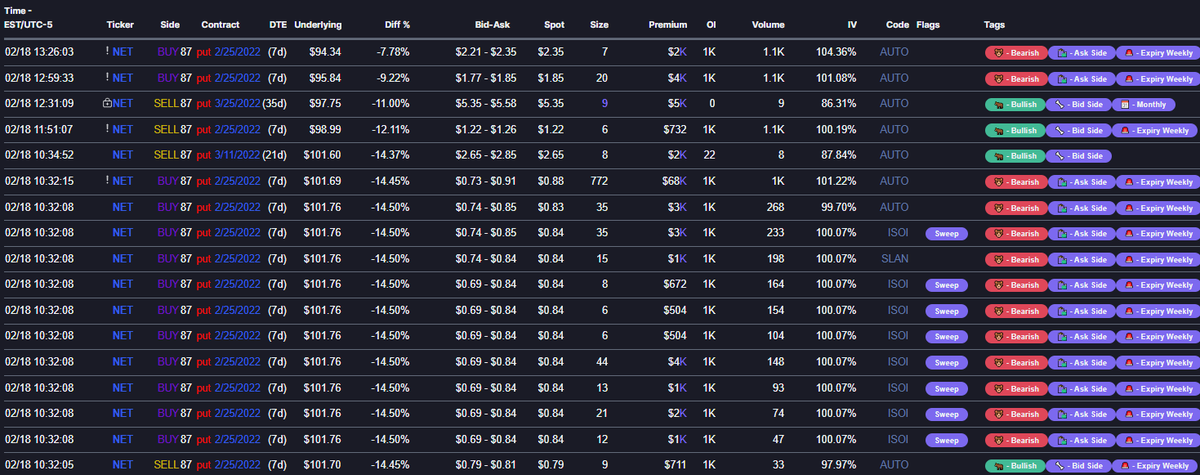Image resolution: width=1200 pixels, height=475 pixels.
Task: Click the Premium column header
Action: (x=668, y=23)
